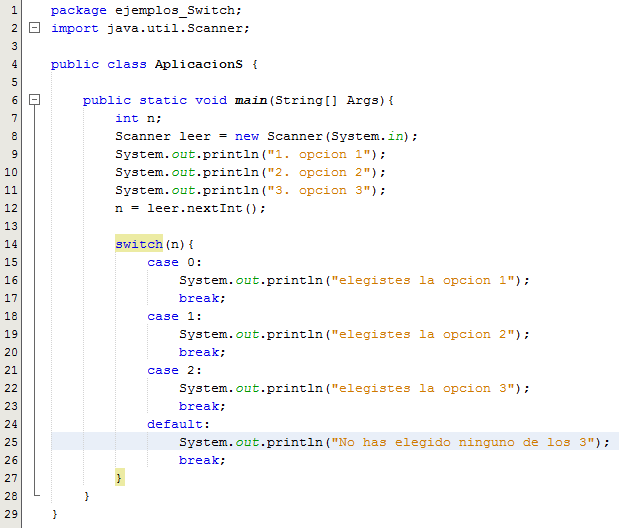Viewport: 619px width, 528px height.
Task: Click the highlighted closing brace on line 27
Action: [x=120, y=478]
